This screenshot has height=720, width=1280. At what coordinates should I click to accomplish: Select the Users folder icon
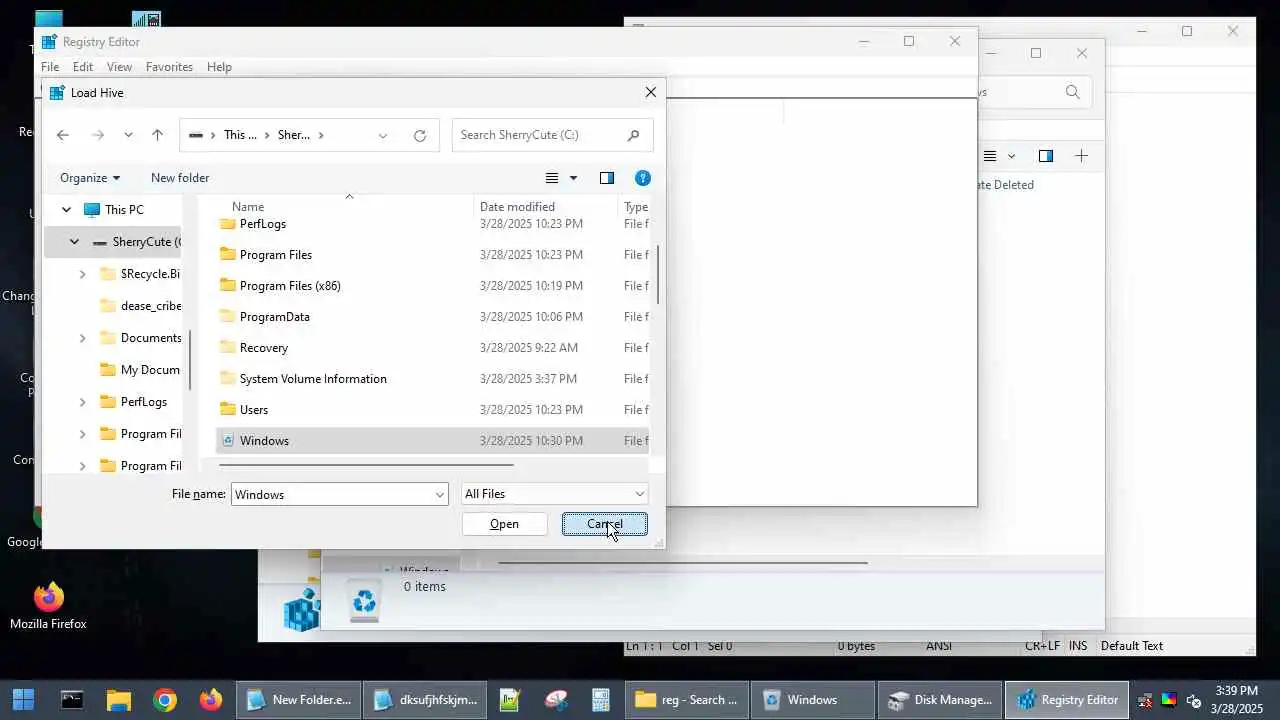point(227,409)
